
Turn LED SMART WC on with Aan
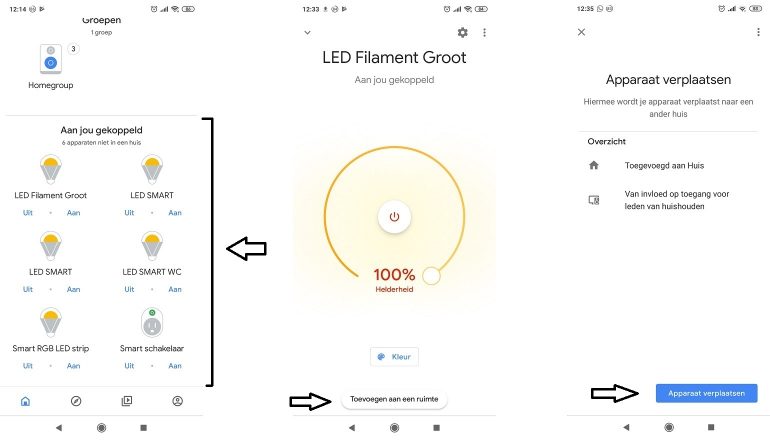pos(174,290)
